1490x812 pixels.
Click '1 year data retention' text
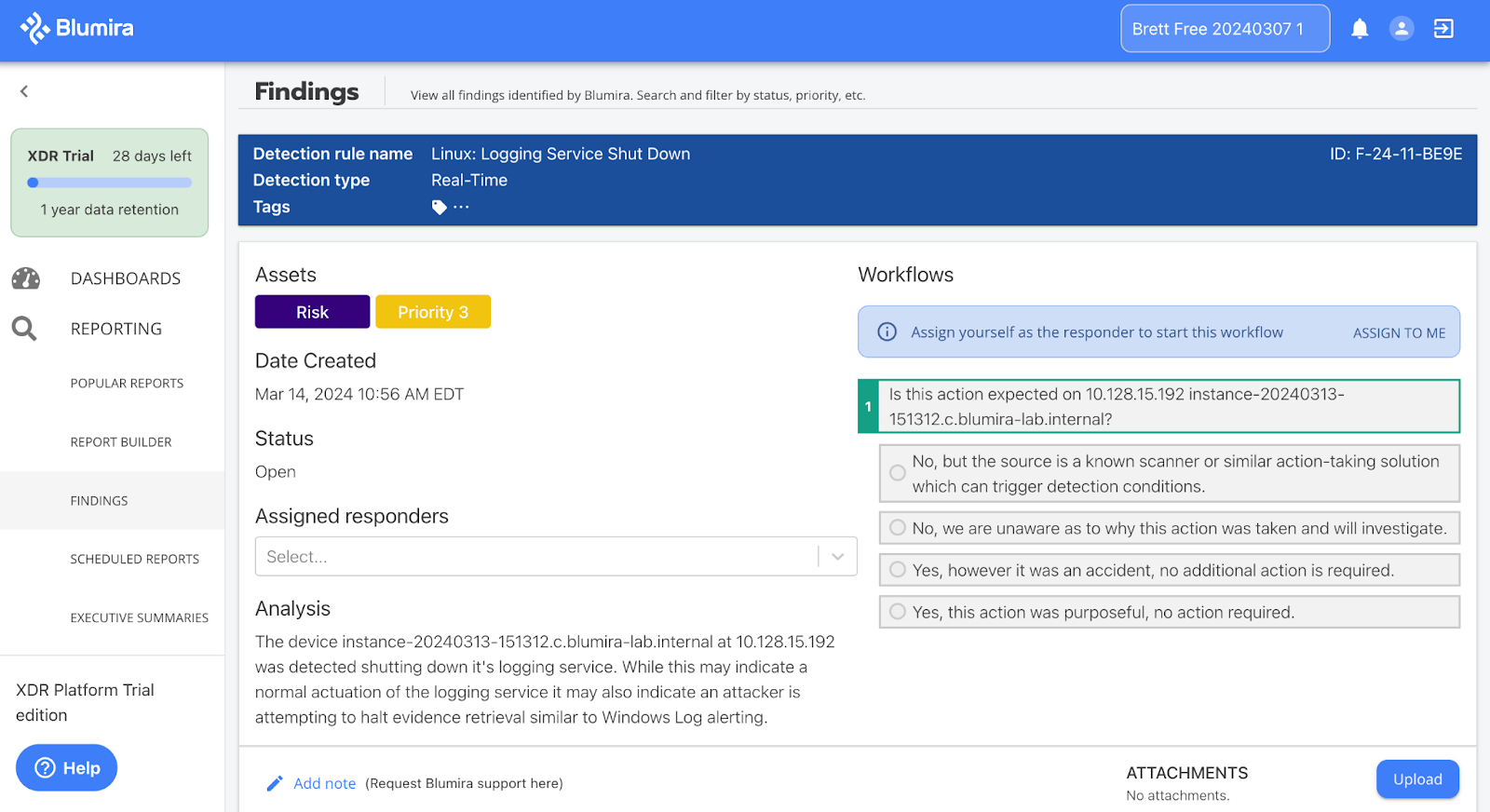tap(110, 210)
